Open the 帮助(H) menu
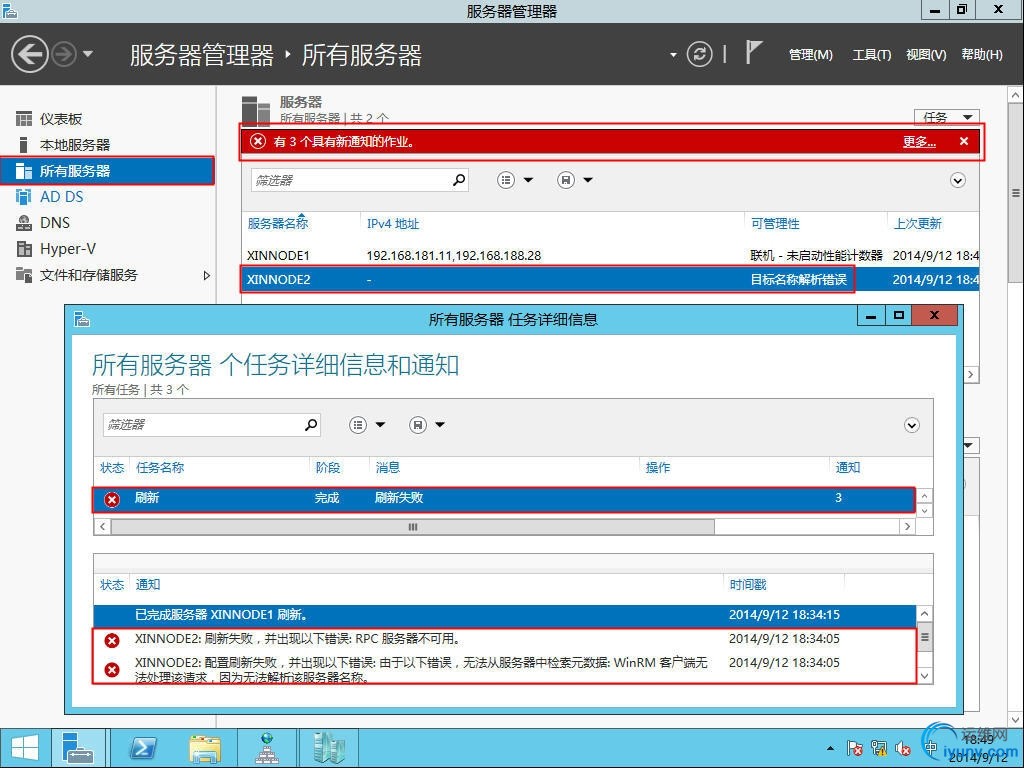This screenshot has width=1024, height=768. coord(982,55)
